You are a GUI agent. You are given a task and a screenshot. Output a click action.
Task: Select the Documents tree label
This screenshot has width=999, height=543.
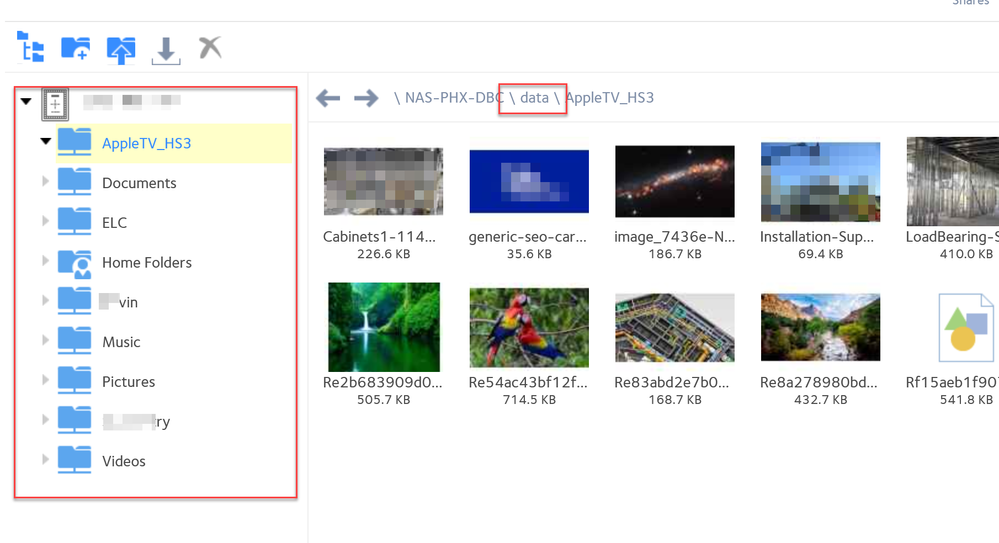(x=139, y=183)
